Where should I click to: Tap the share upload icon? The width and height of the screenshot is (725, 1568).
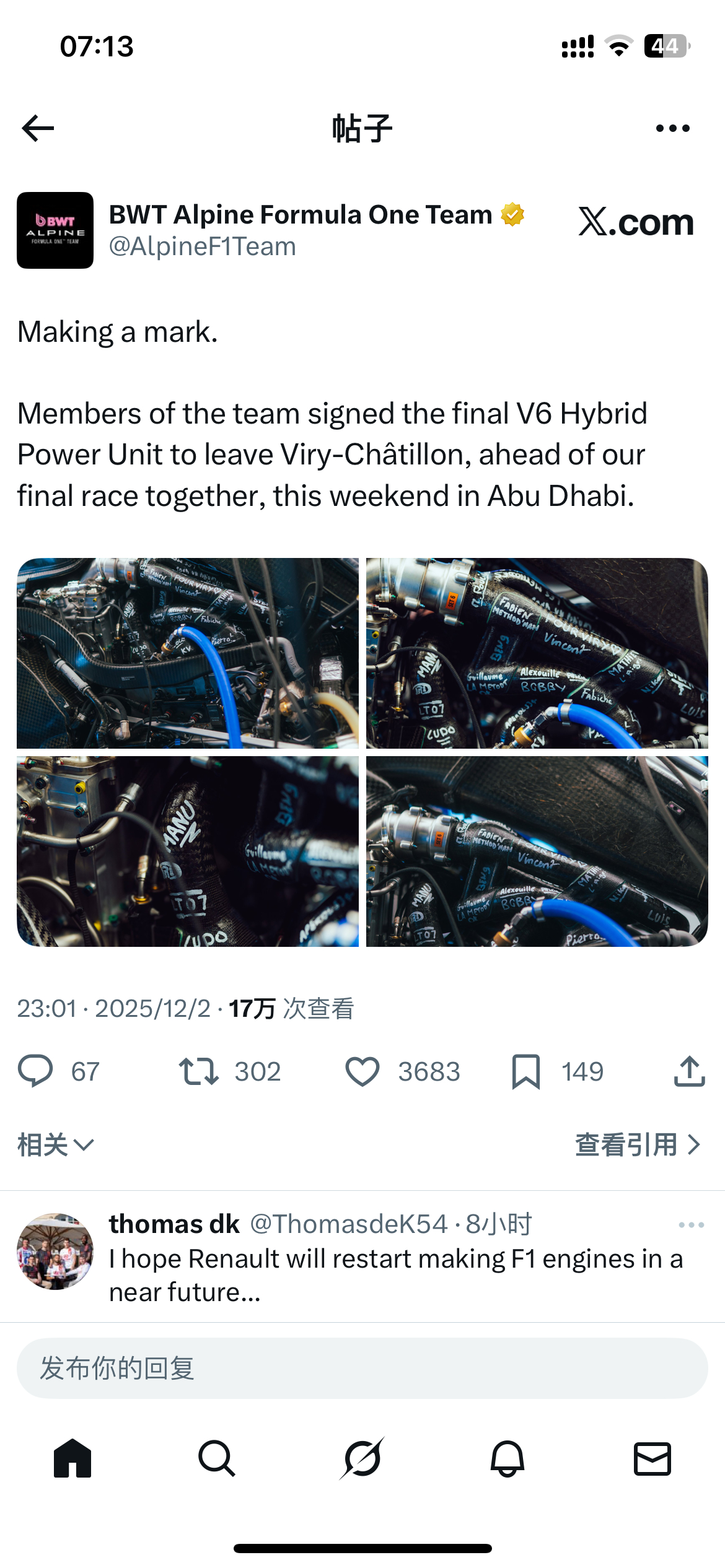(x=689, y=1071)
